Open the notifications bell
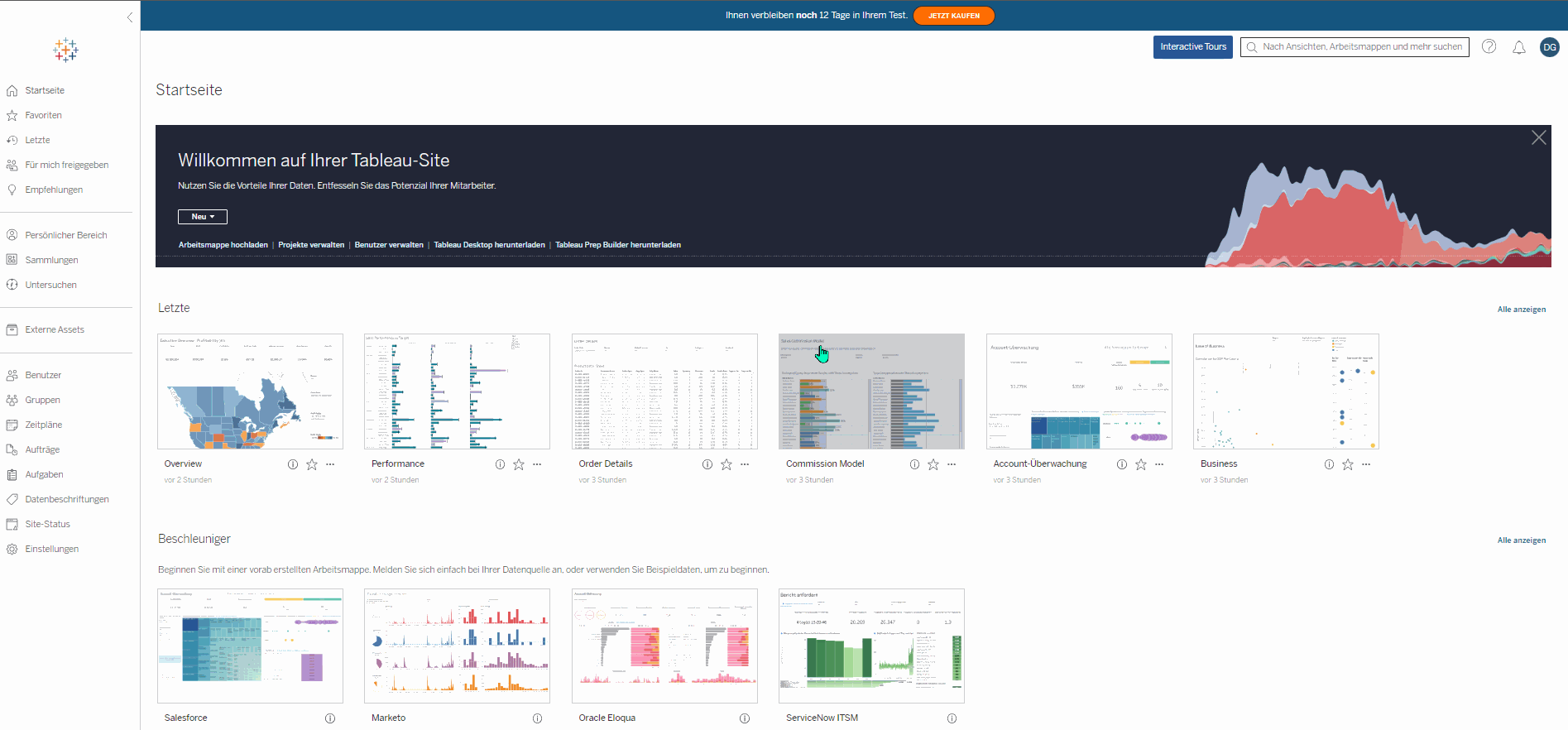The height and width of the screenshot is (730, 1568). 1519,47
